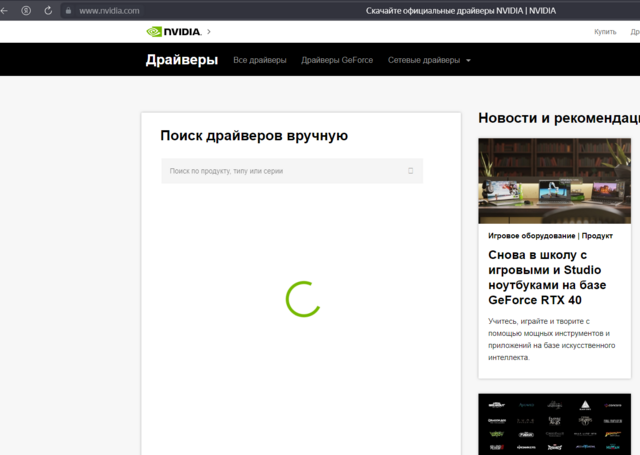The height and width of the screenshot is (455, 640).
Task: Click the Купить link in top bar
Action: [605, 32]
